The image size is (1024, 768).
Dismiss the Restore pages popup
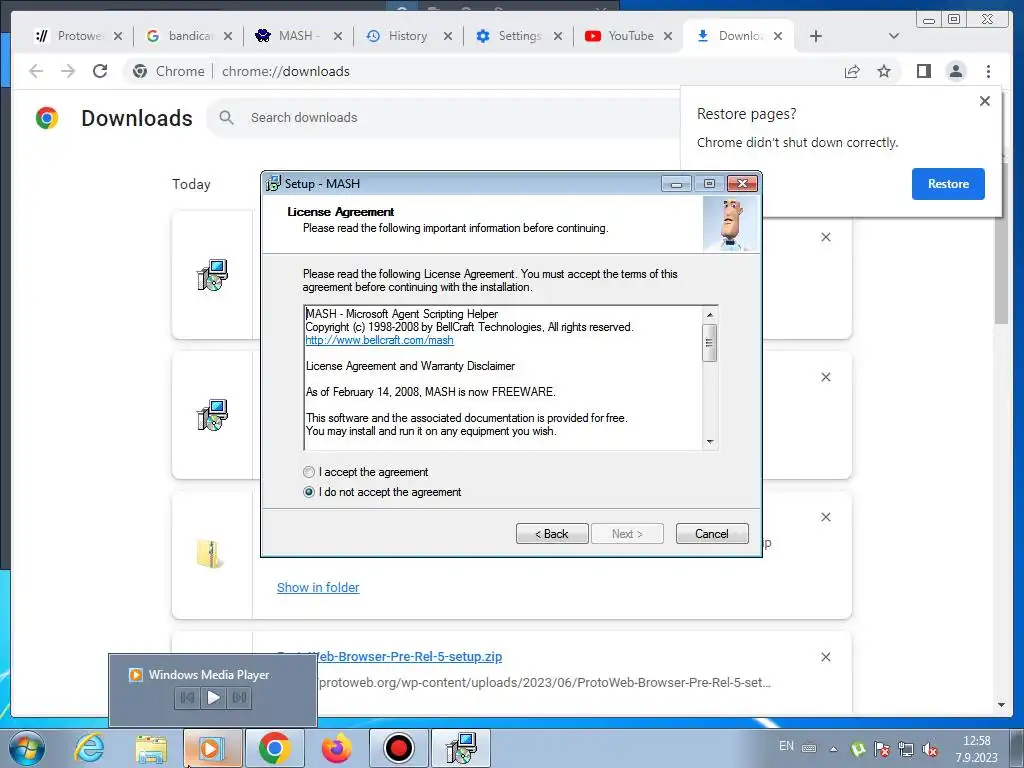click(x=985, y=101)
